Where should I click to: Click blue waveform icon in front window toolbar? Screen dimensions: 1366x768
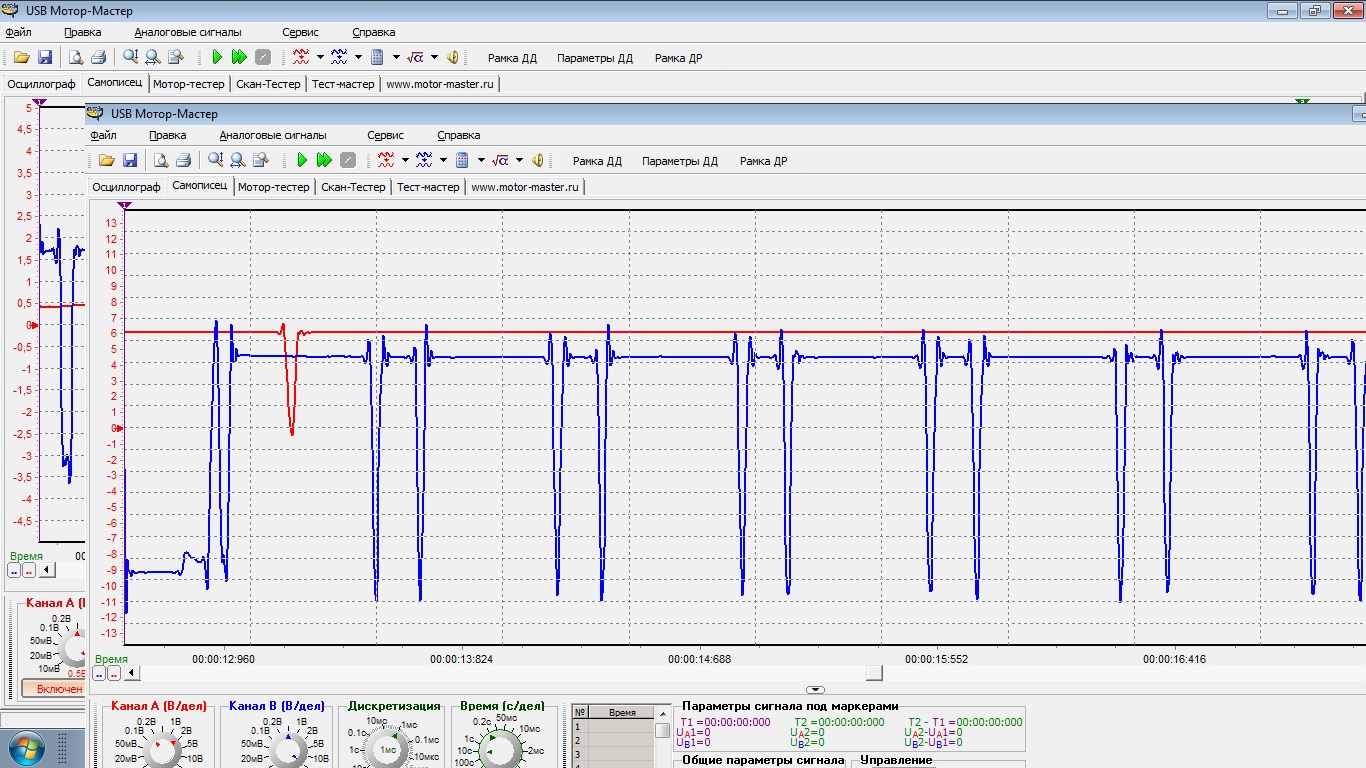coord(424,160)
